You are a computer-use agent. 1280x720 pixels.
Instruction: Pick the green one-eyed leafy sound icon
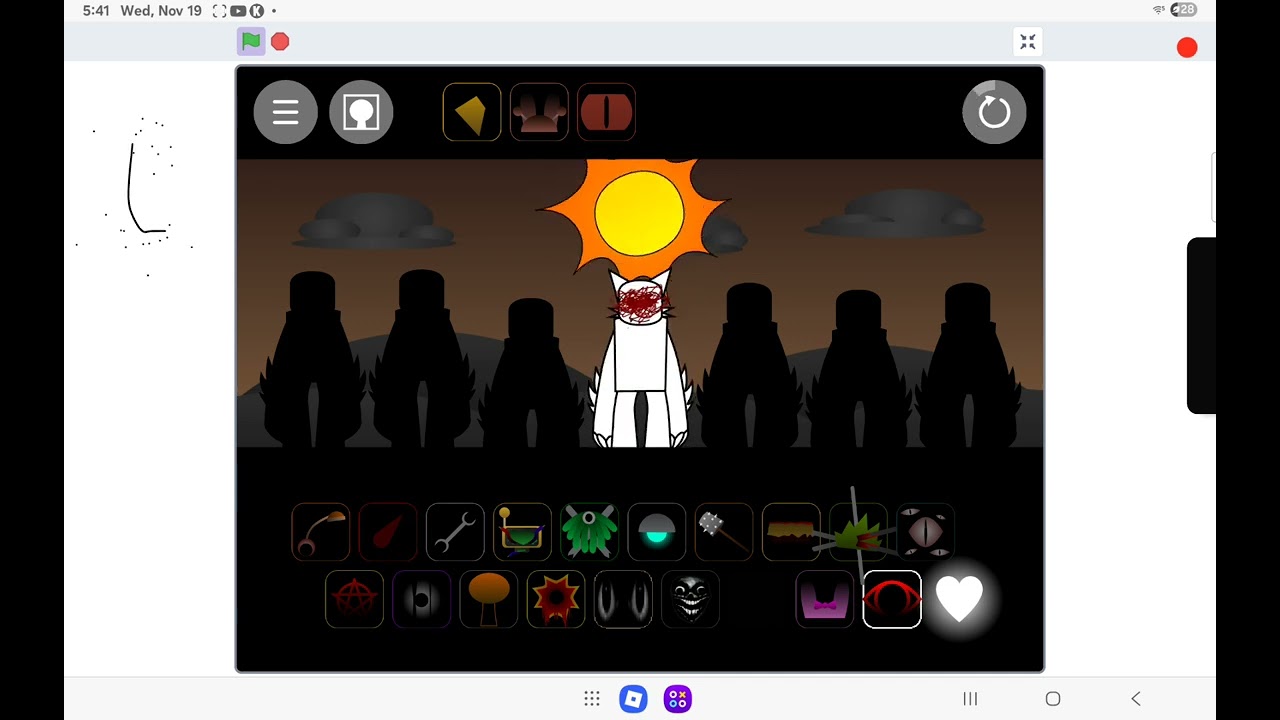(589, 532)
